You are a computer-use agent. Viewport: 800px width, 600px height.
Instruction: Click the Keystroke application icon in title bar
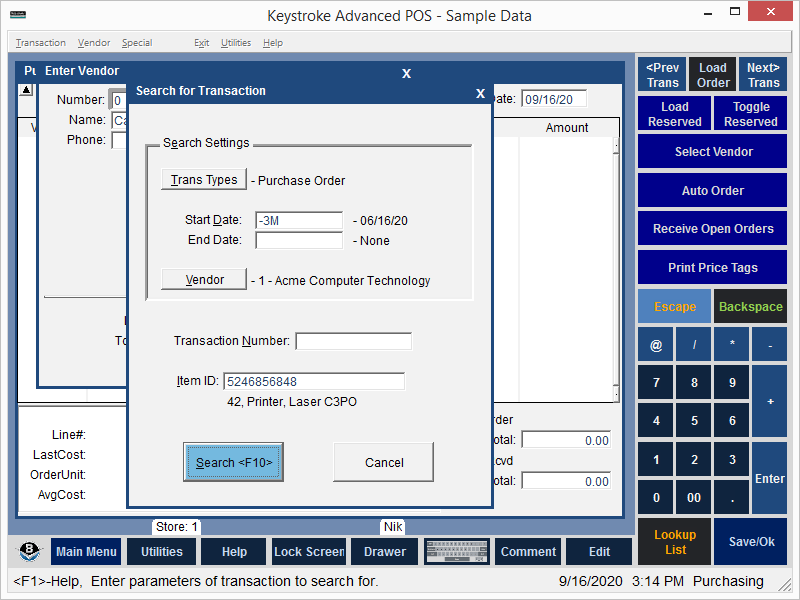tap(17, 15)
